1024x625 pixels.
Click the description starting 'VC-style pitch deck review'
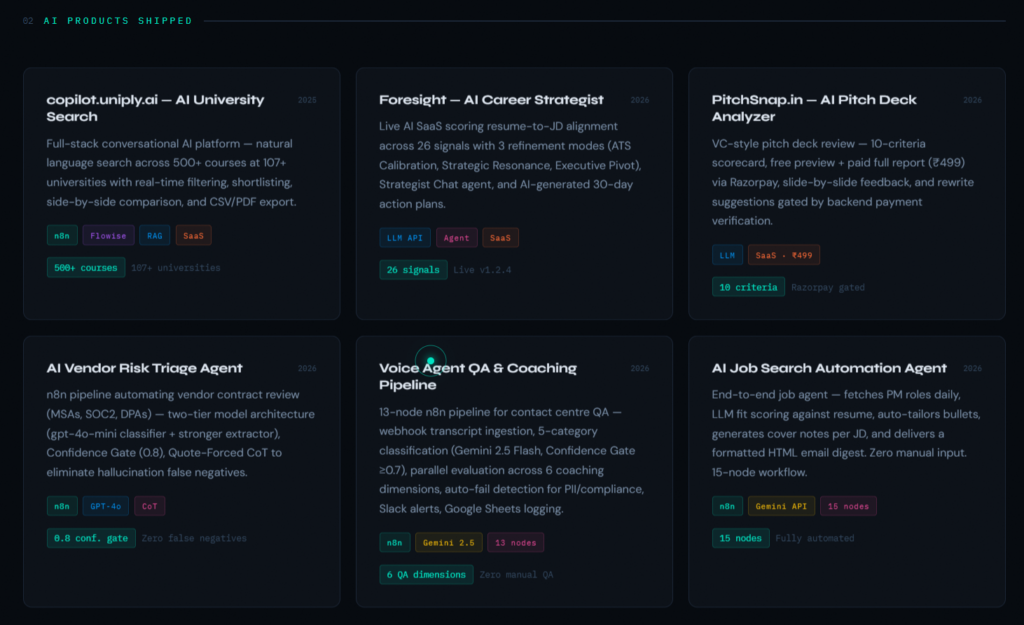(842, 182)
